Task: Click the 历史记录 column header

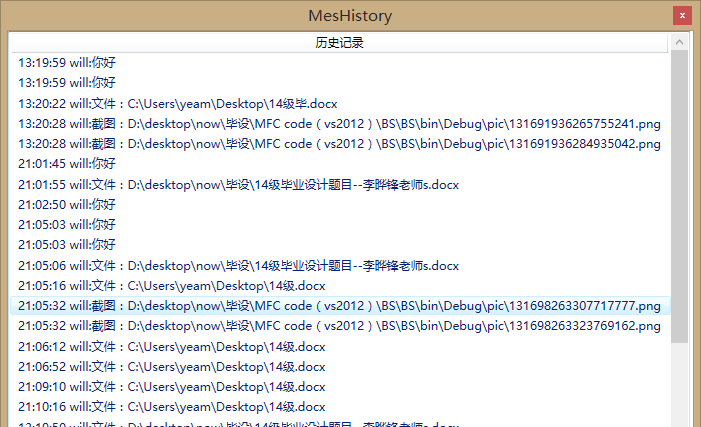Action: [x=339, y=43]
